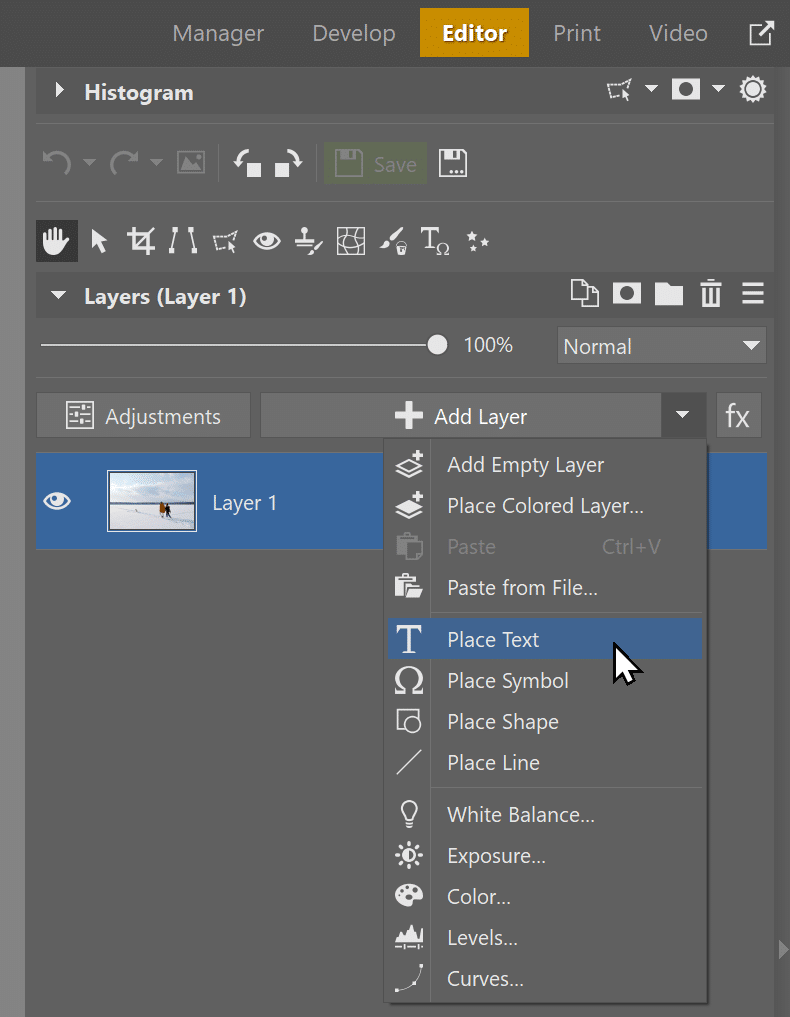Select the Crop tool icon

tap(141, 241)
